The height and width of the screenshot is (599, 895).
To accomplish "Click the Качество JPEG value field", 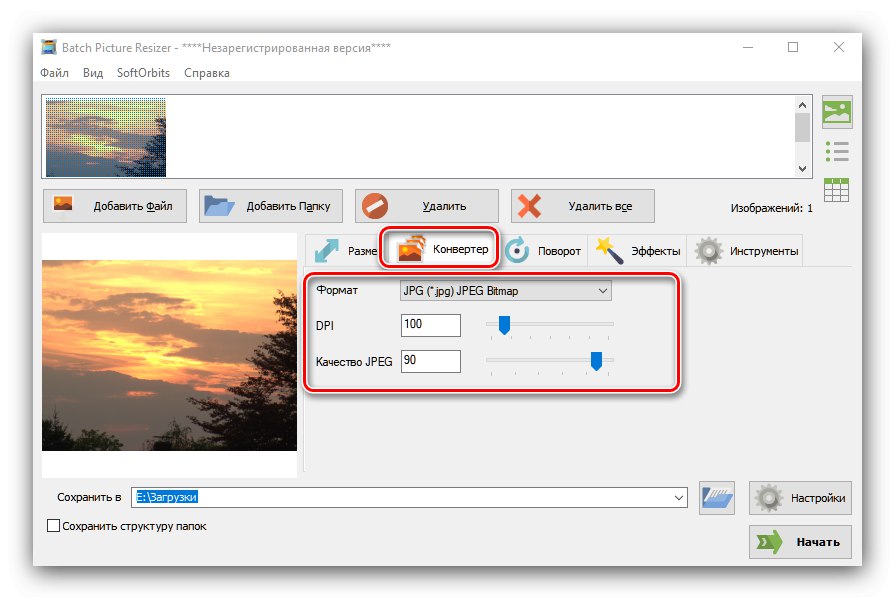I will (x=431, y=361).
